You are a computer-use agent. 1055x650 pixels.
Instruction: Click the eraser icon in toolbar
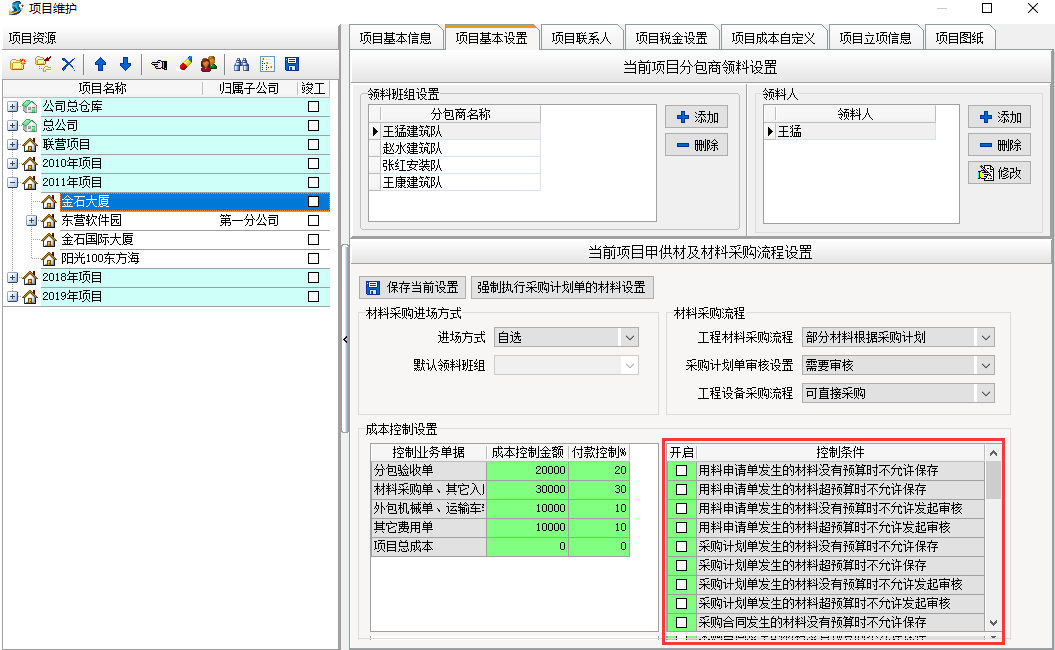click(185, 64)
